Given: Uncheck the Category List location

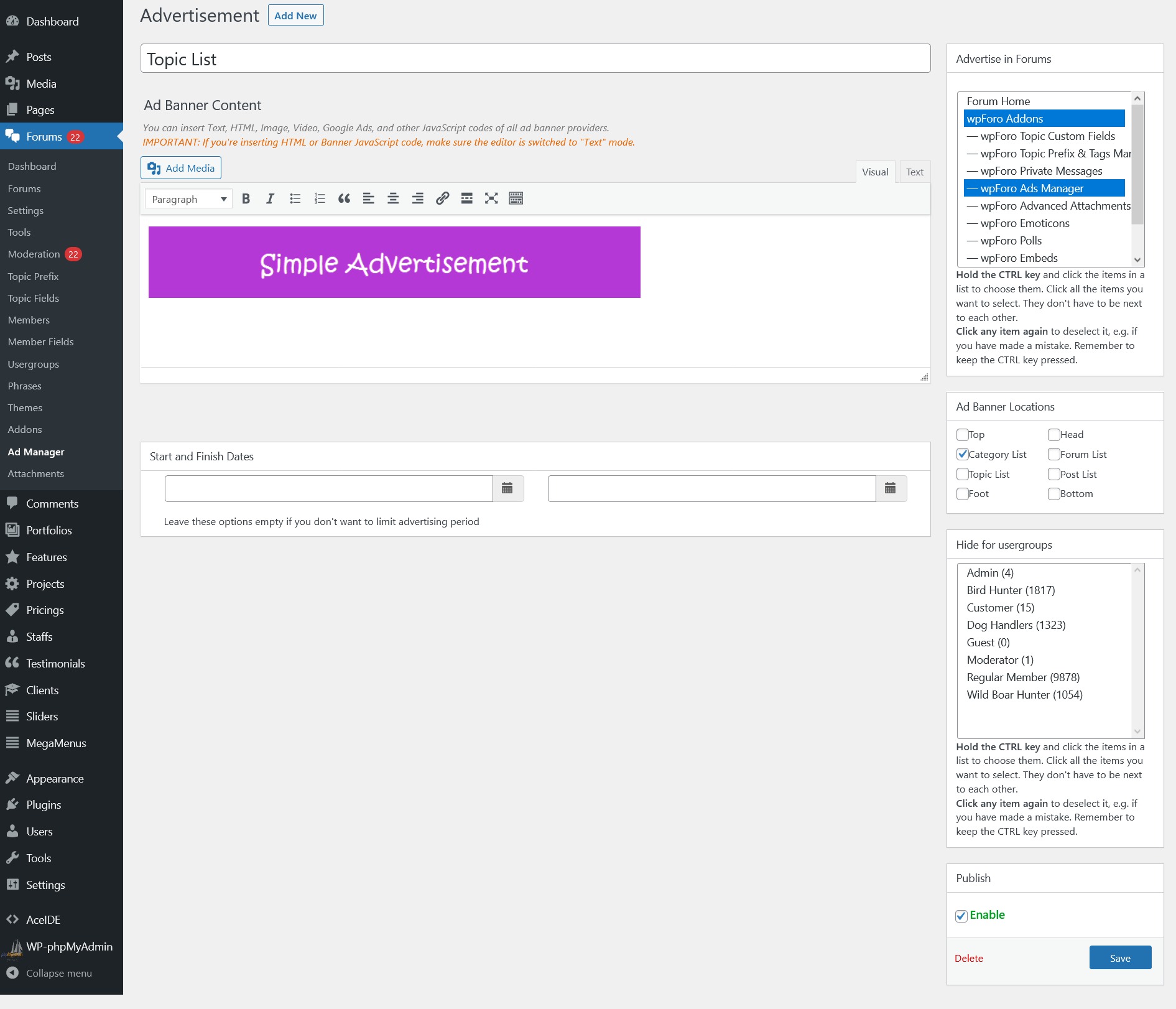Looking at the screenshot, I should coord(963,454).
